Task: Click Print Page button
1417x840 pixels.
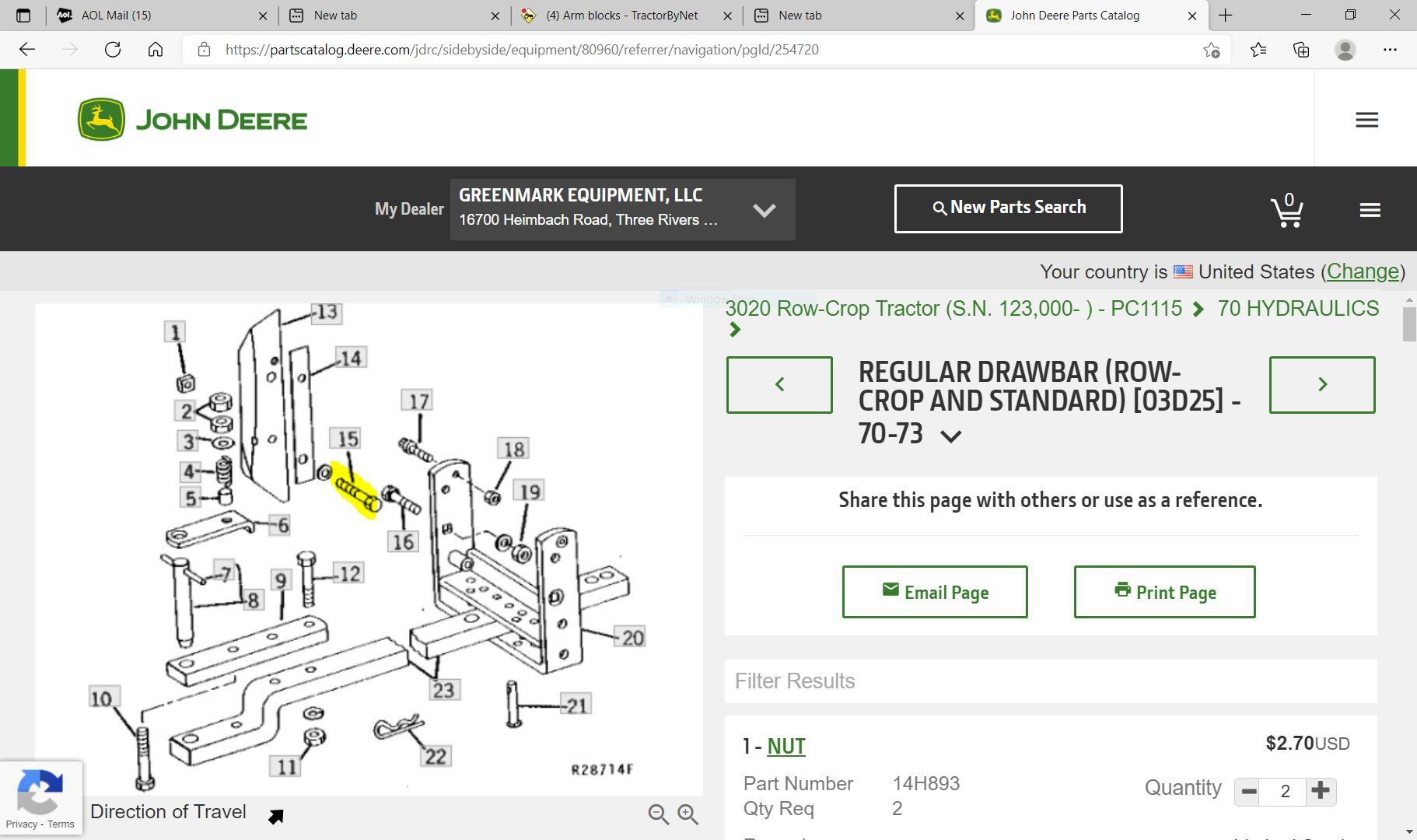Action: click(x=1164, y=592)
